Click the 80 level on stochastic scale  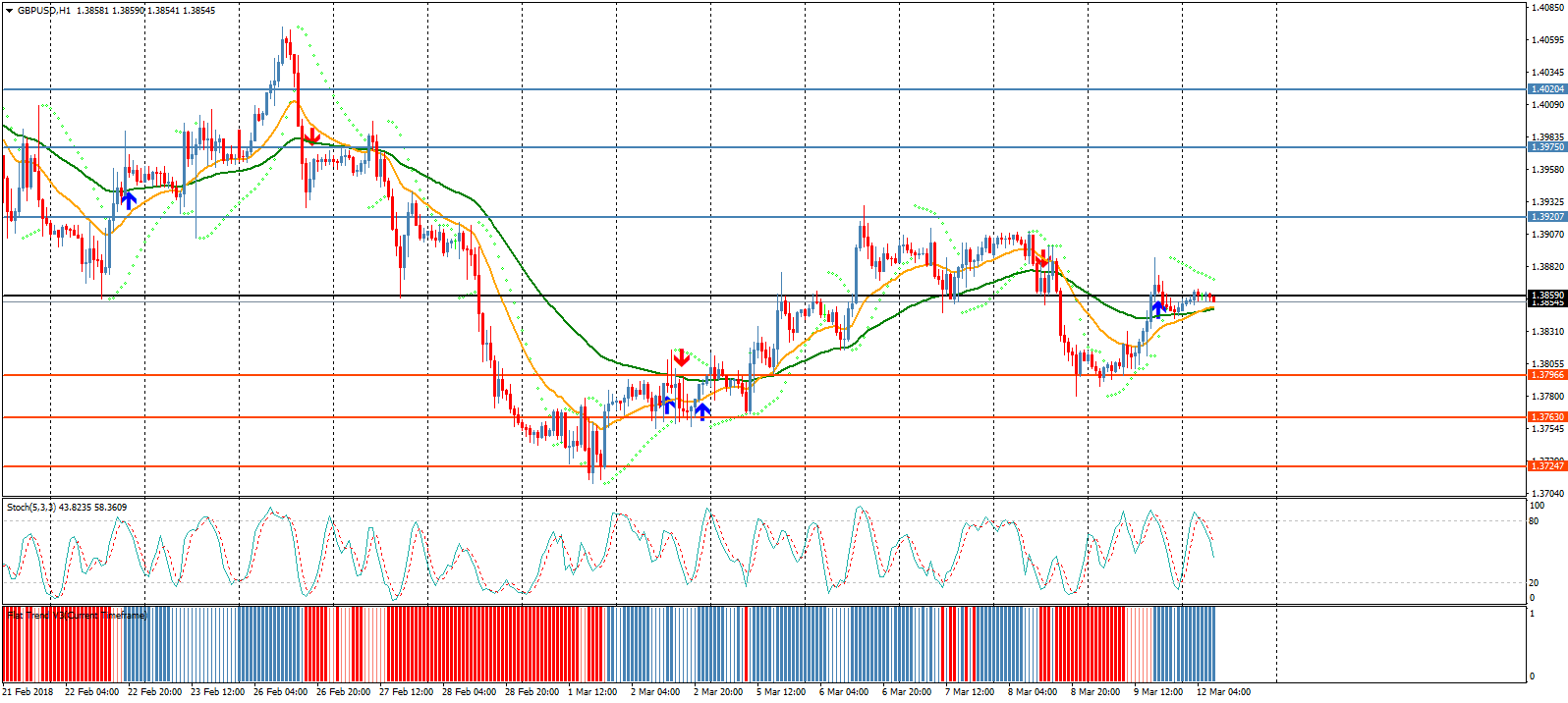click(1535, 521)
